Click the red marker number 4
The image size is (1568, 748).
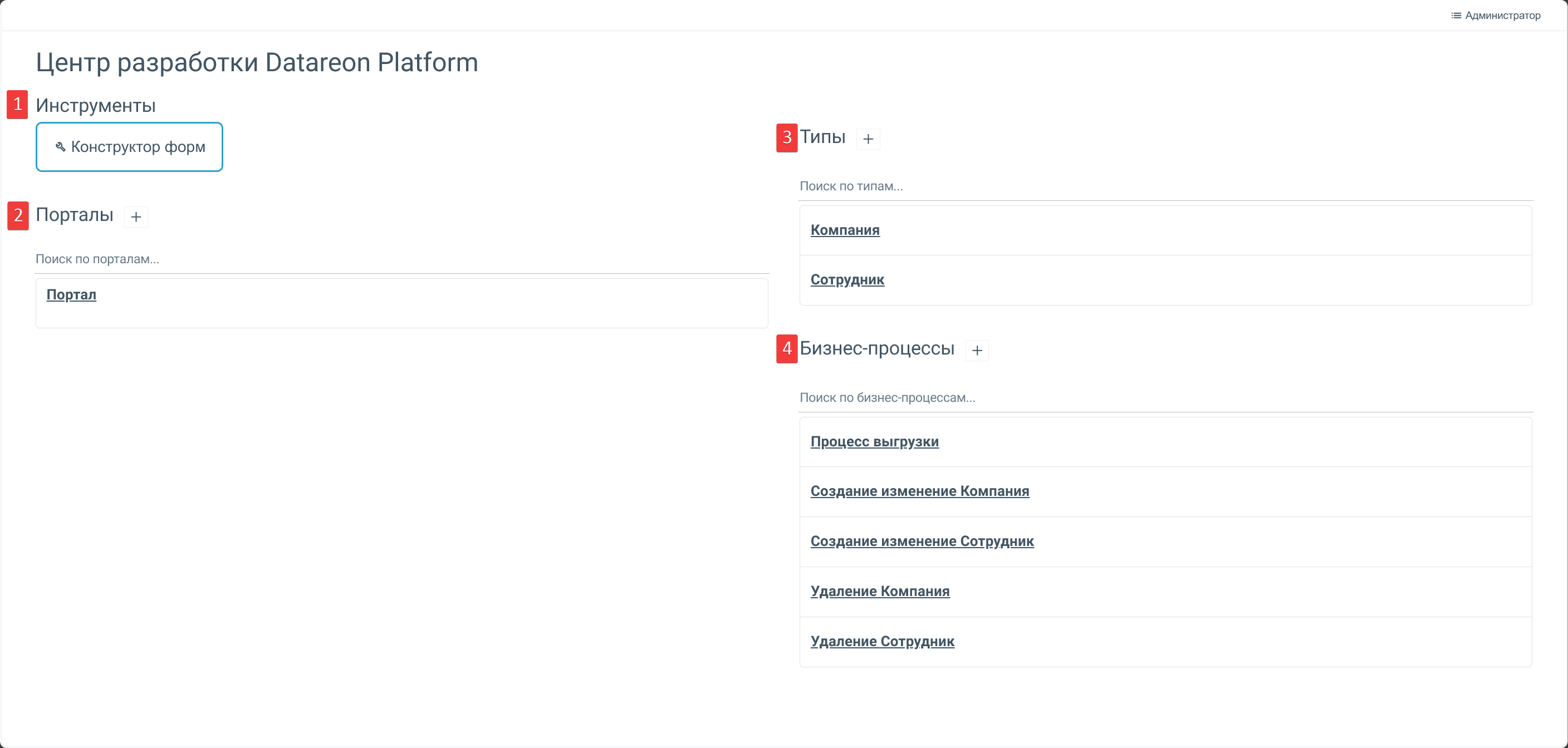[x=786, y=349]
